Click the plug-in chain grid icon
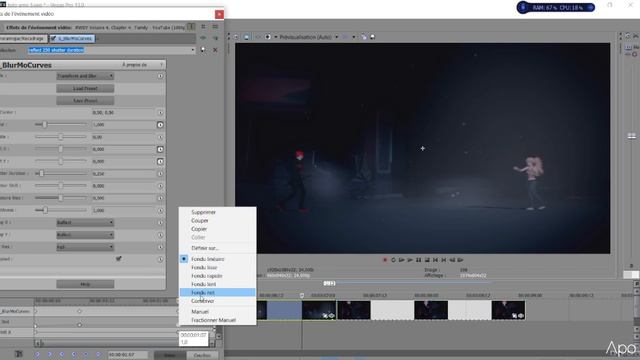The width and height of the screenshot is (640, 360). [203, 27]
